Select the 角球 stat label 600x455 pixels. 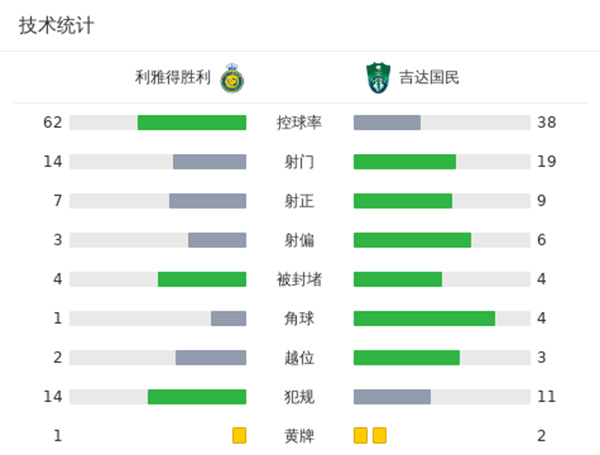coord(299,318)
